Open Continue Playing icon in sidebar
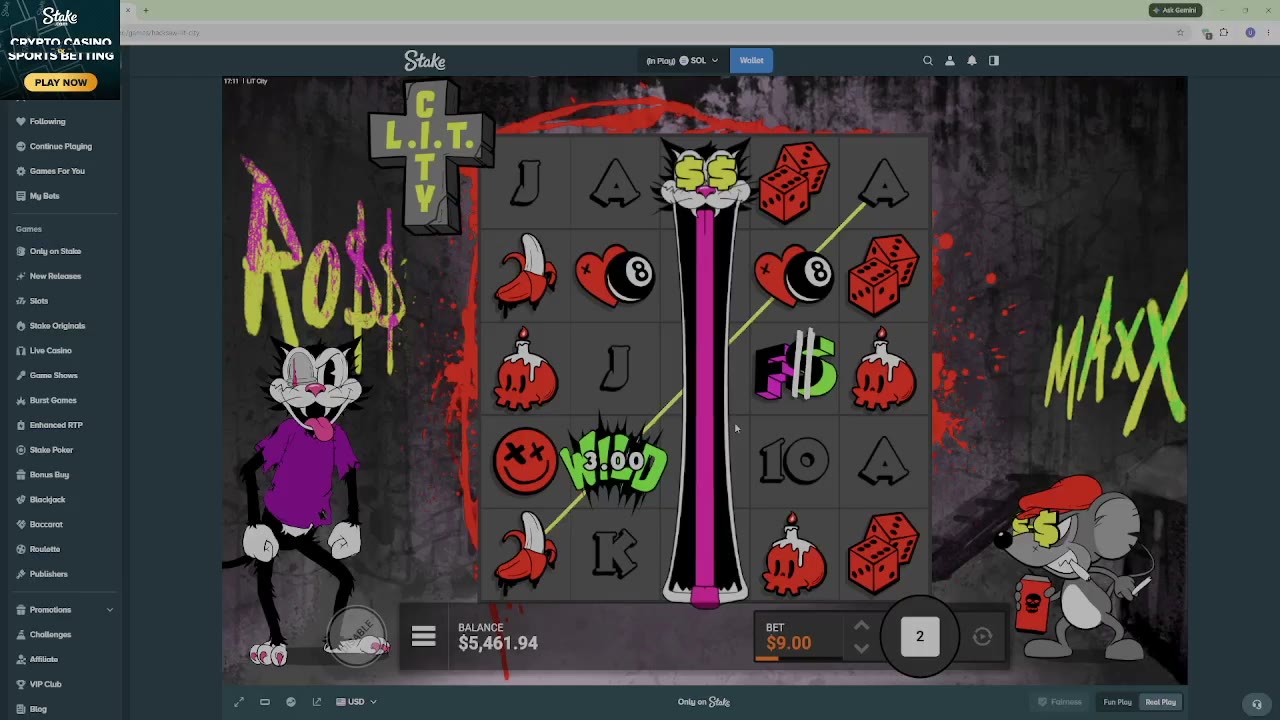 click(21, 146)
